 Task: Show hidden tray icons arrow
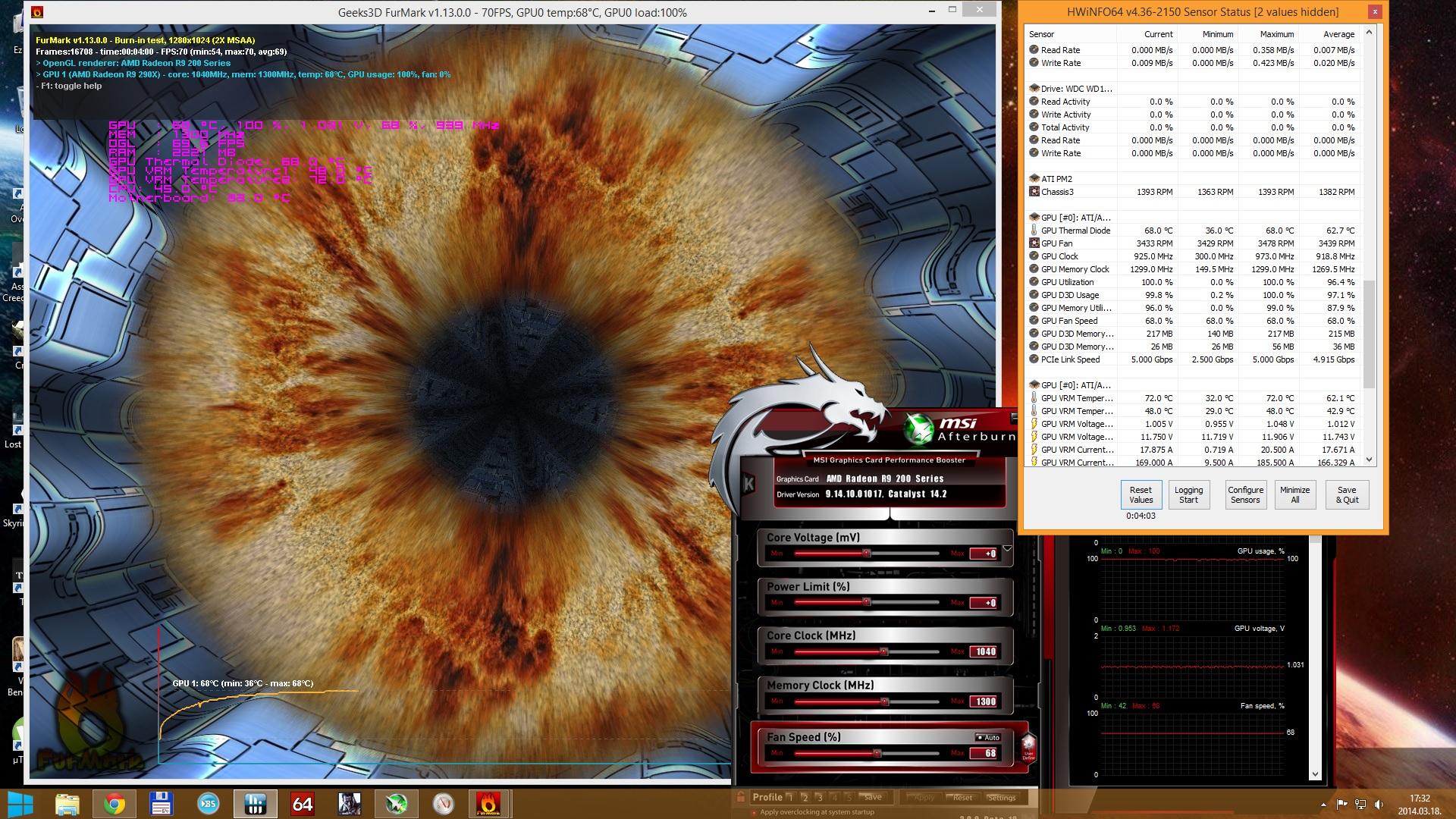[x=1324, y=805]
